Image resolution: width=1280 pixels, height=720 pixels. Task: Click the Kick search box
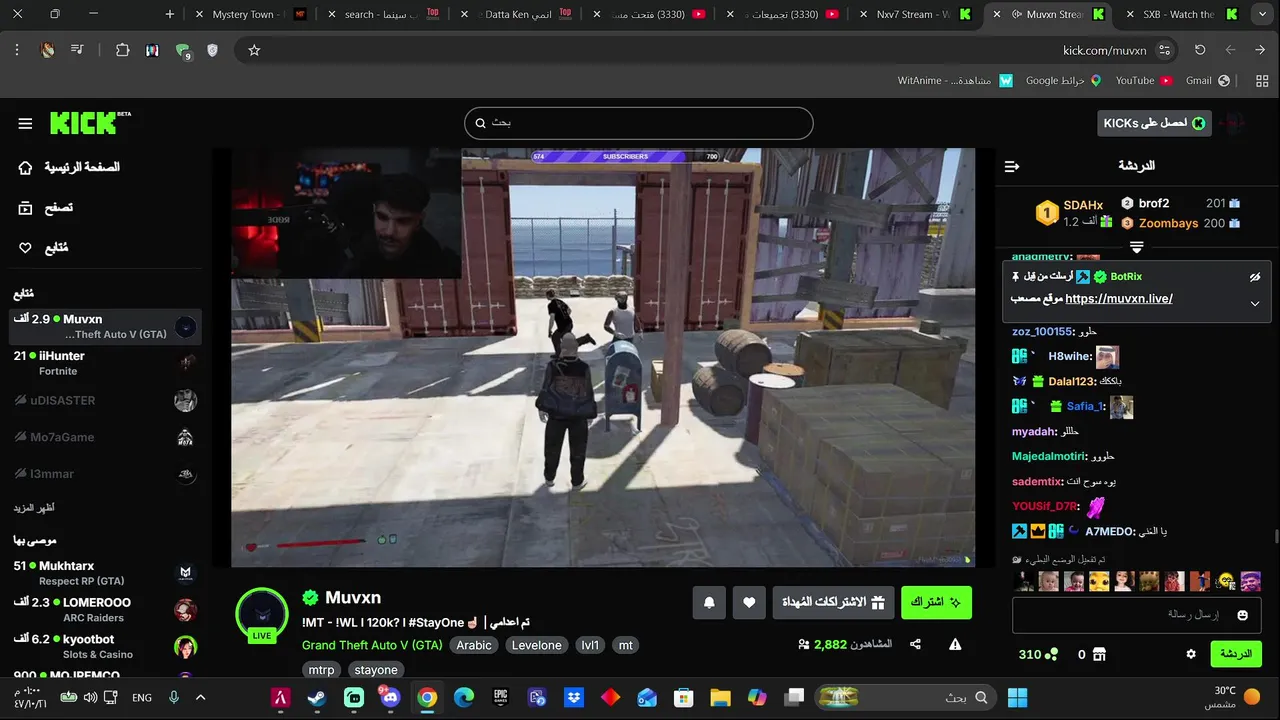638,123
